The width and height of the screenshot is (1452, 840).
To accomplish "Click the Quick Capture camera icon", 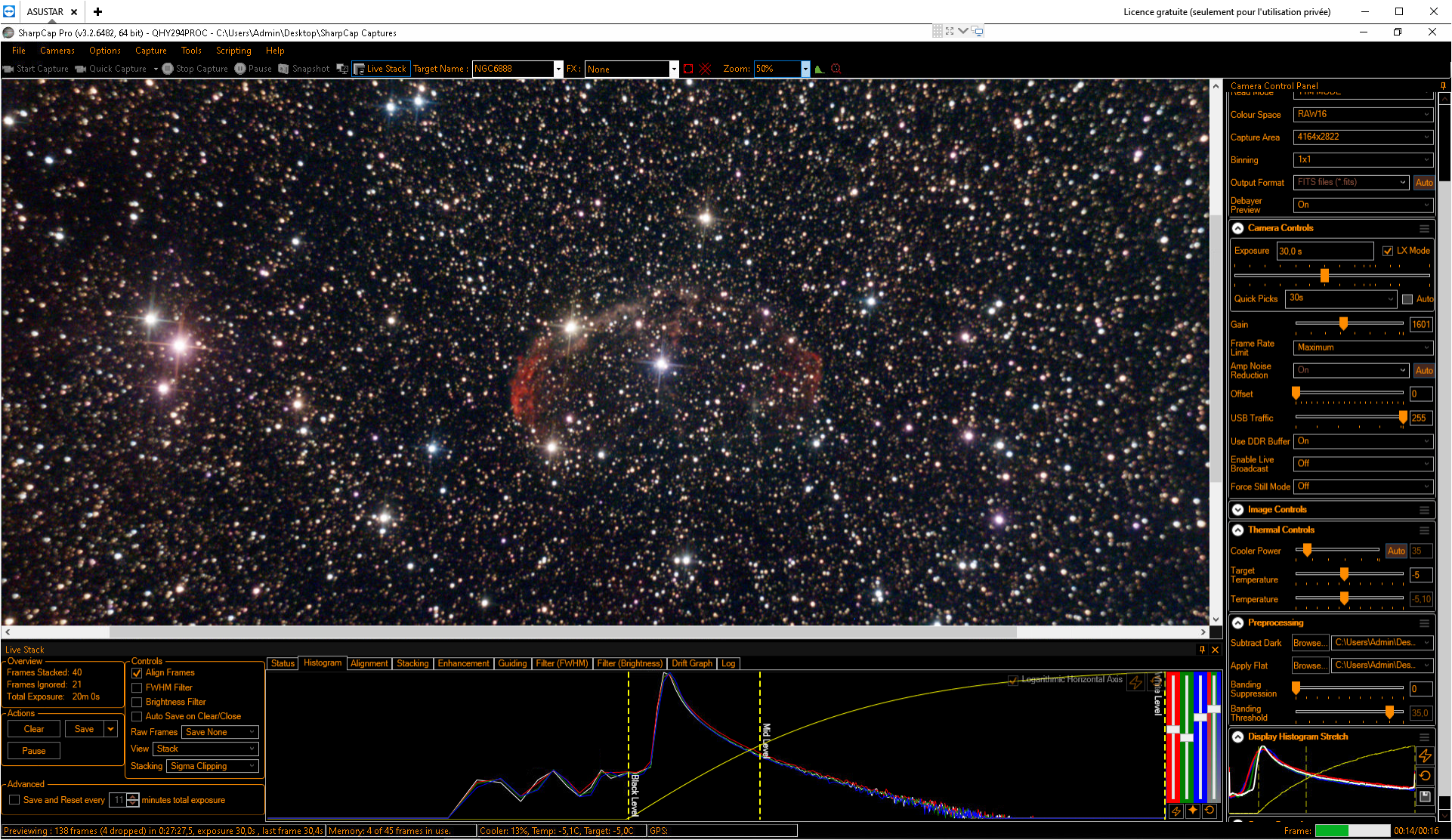I will click(81, 69).
